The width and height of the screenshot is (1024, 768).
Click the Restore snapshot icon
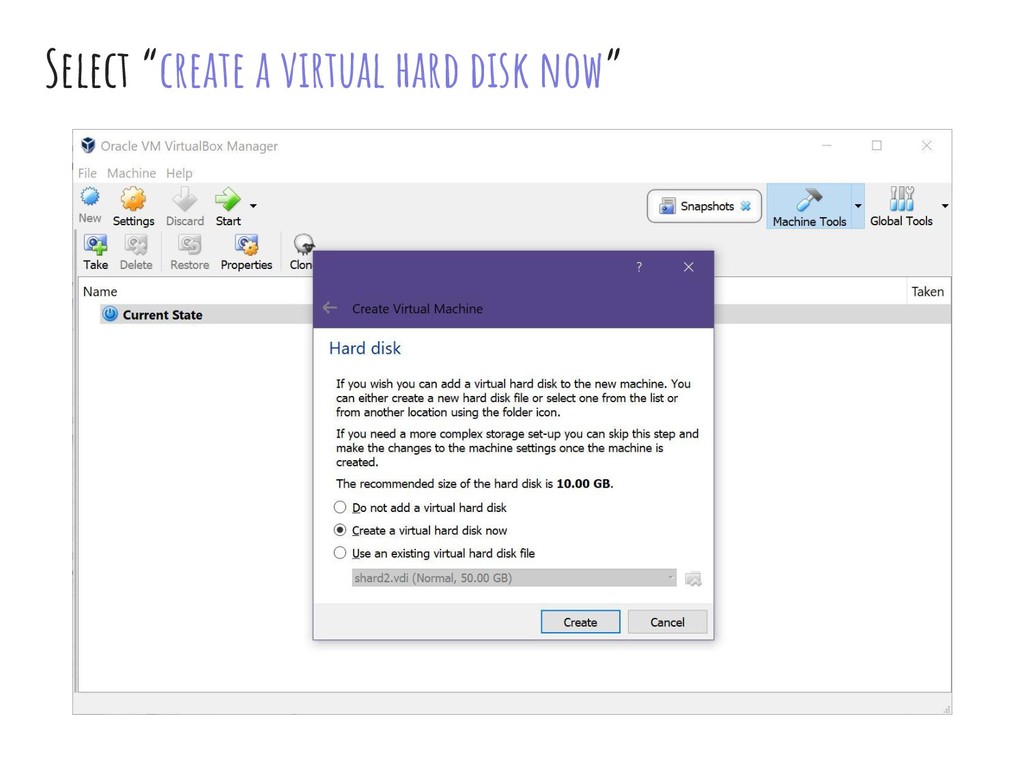tap(189, 244)
